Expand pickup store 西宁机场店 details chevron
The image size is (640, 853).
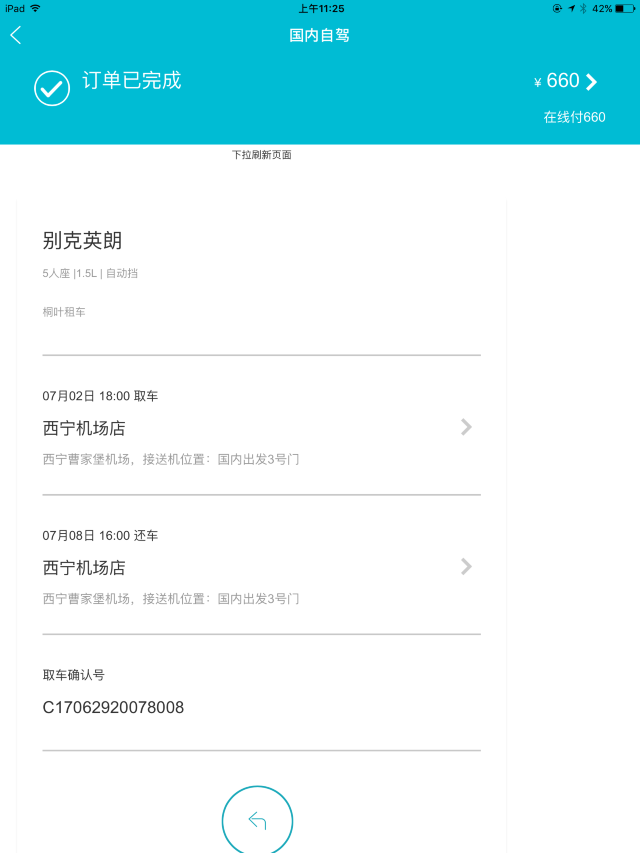[466, 427]
